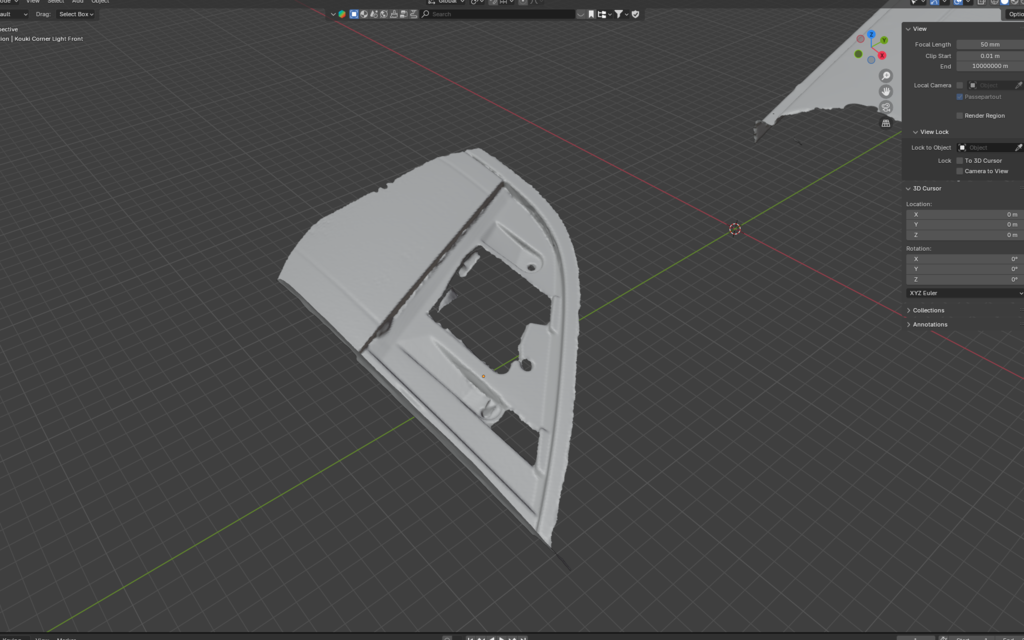Click the Focal Length 50 mm field
Viewport: 1024px width, 640px height.
(x=990, y=44)
